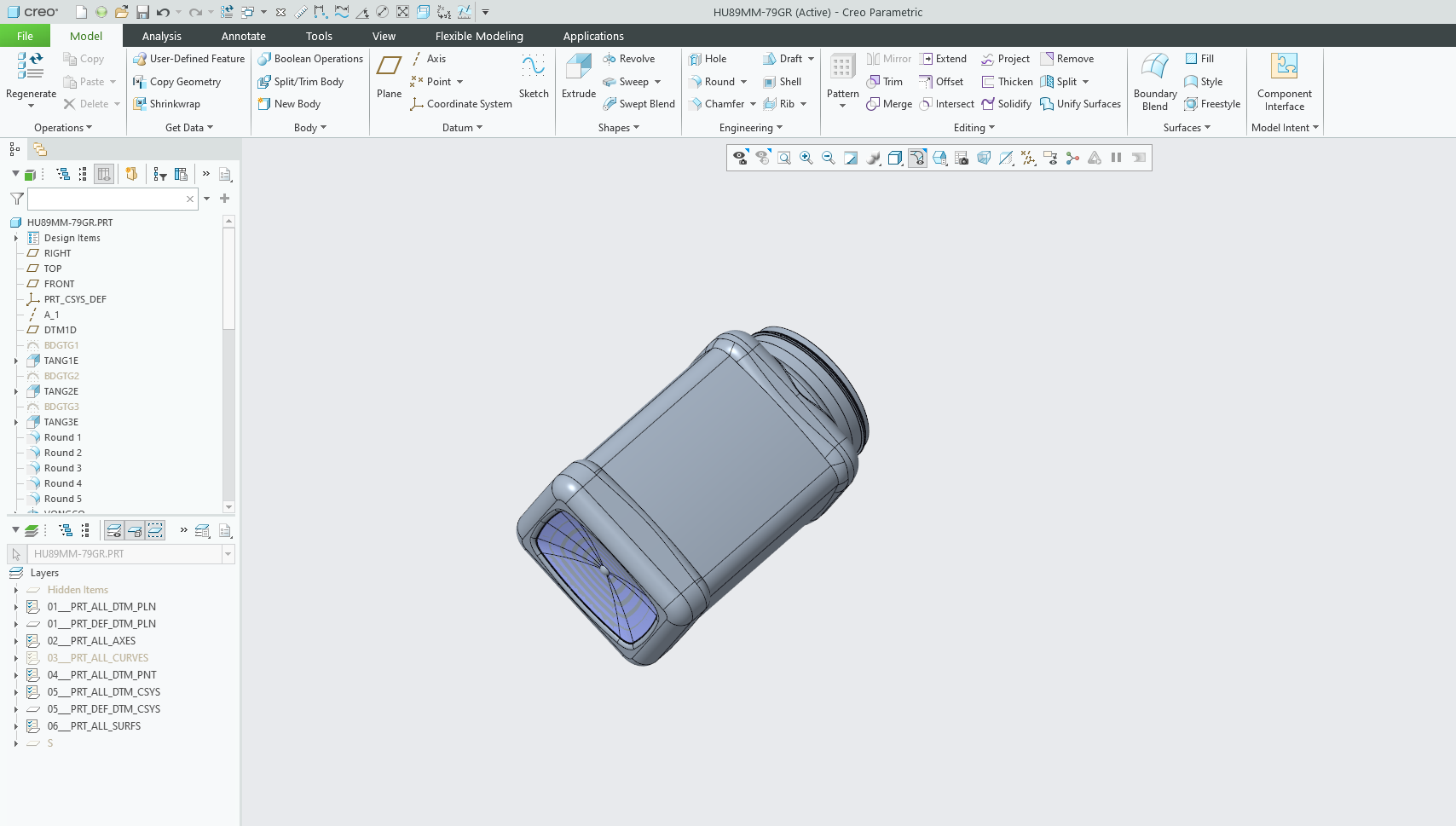Click the model tree search field
Image resolution: width=1456 pixels, height=826 pixels.
tap(107, 199)
